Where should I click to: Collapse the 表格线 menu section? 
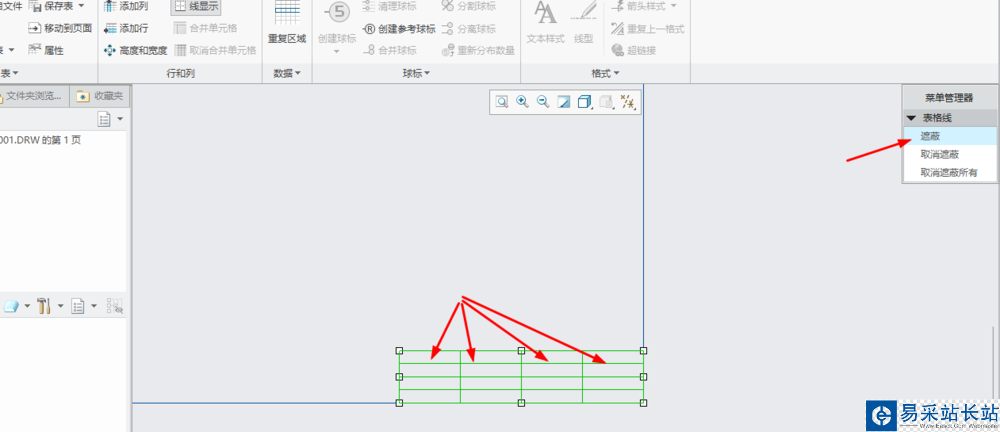coord(911,118)
